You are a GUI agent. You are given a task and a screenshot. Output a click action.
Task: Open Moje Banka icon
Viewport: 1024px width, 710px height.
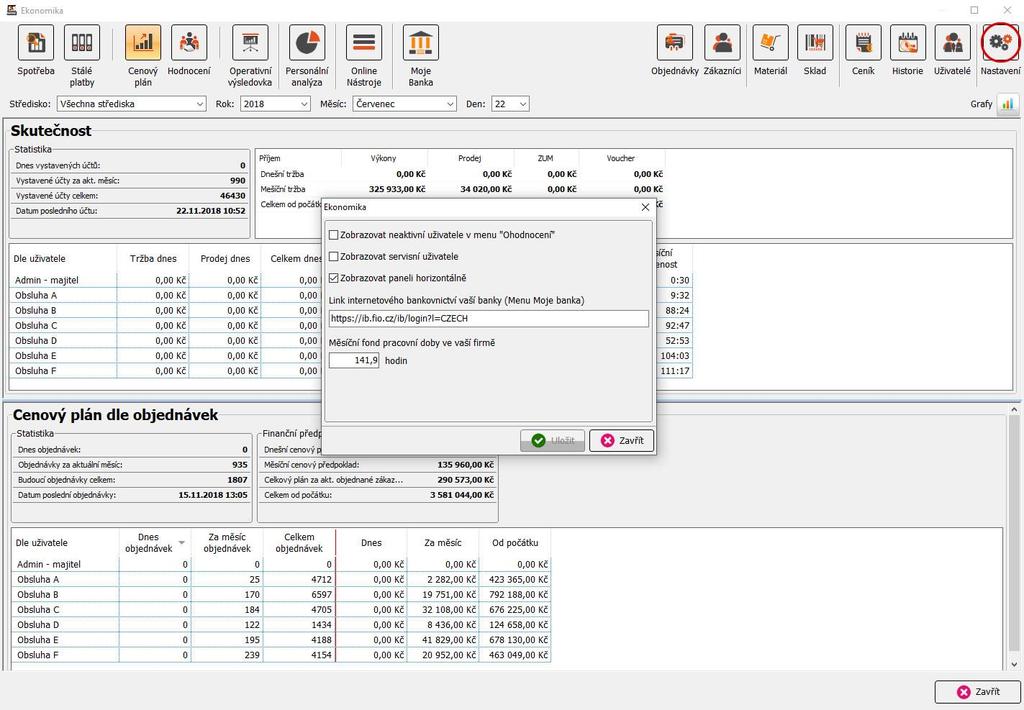pos(421,43)
